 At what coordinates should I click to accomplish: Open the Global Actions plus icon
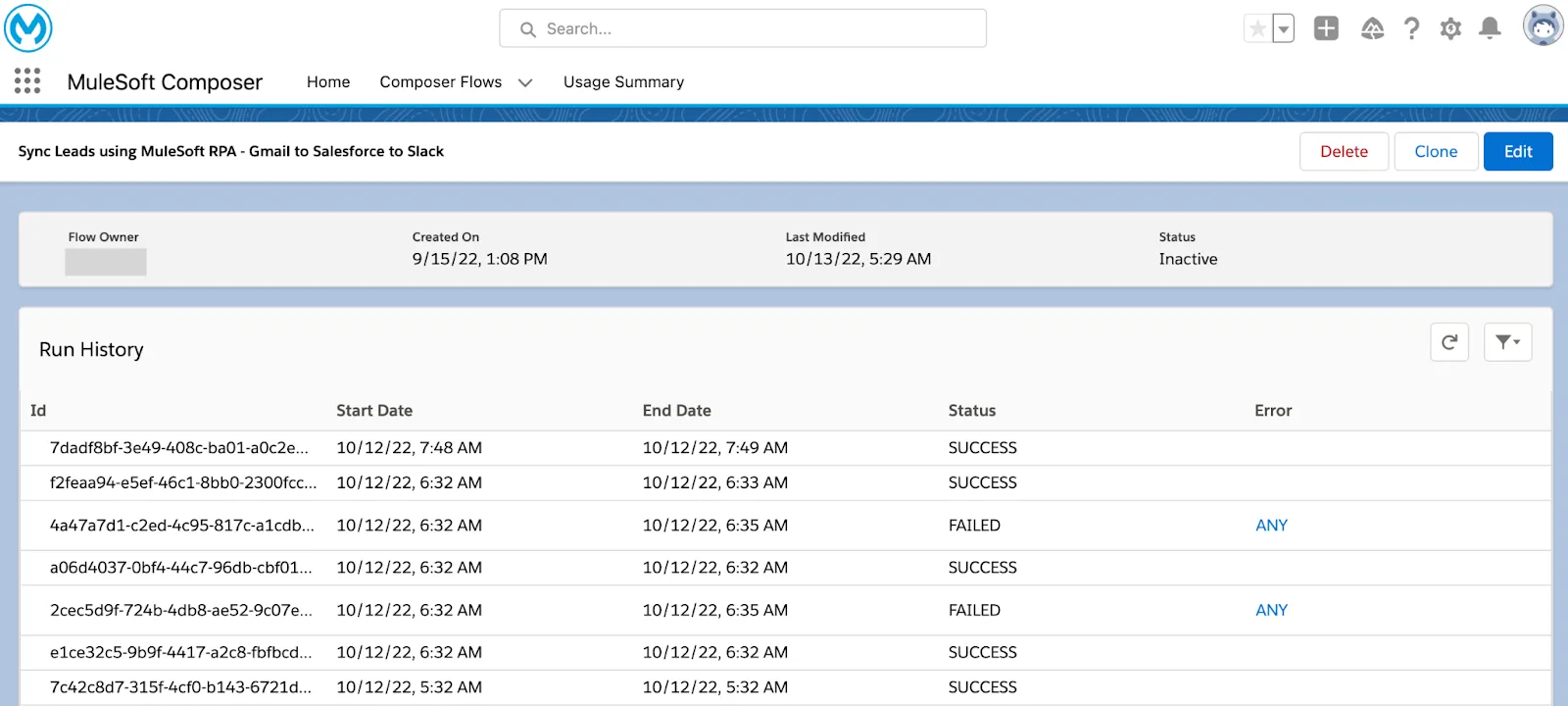click(x=1326, y=28)
